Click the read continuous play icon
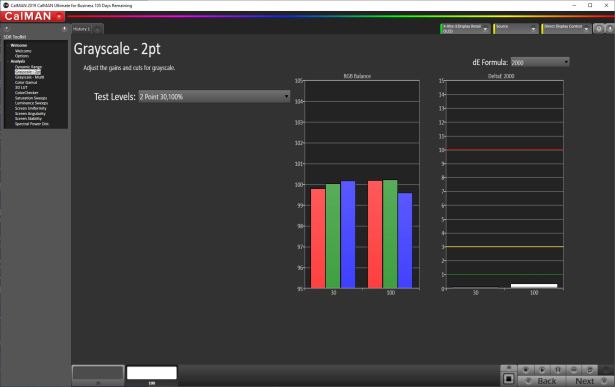The image size is (615, 387). pyautogui.click(x=542, y=370)
